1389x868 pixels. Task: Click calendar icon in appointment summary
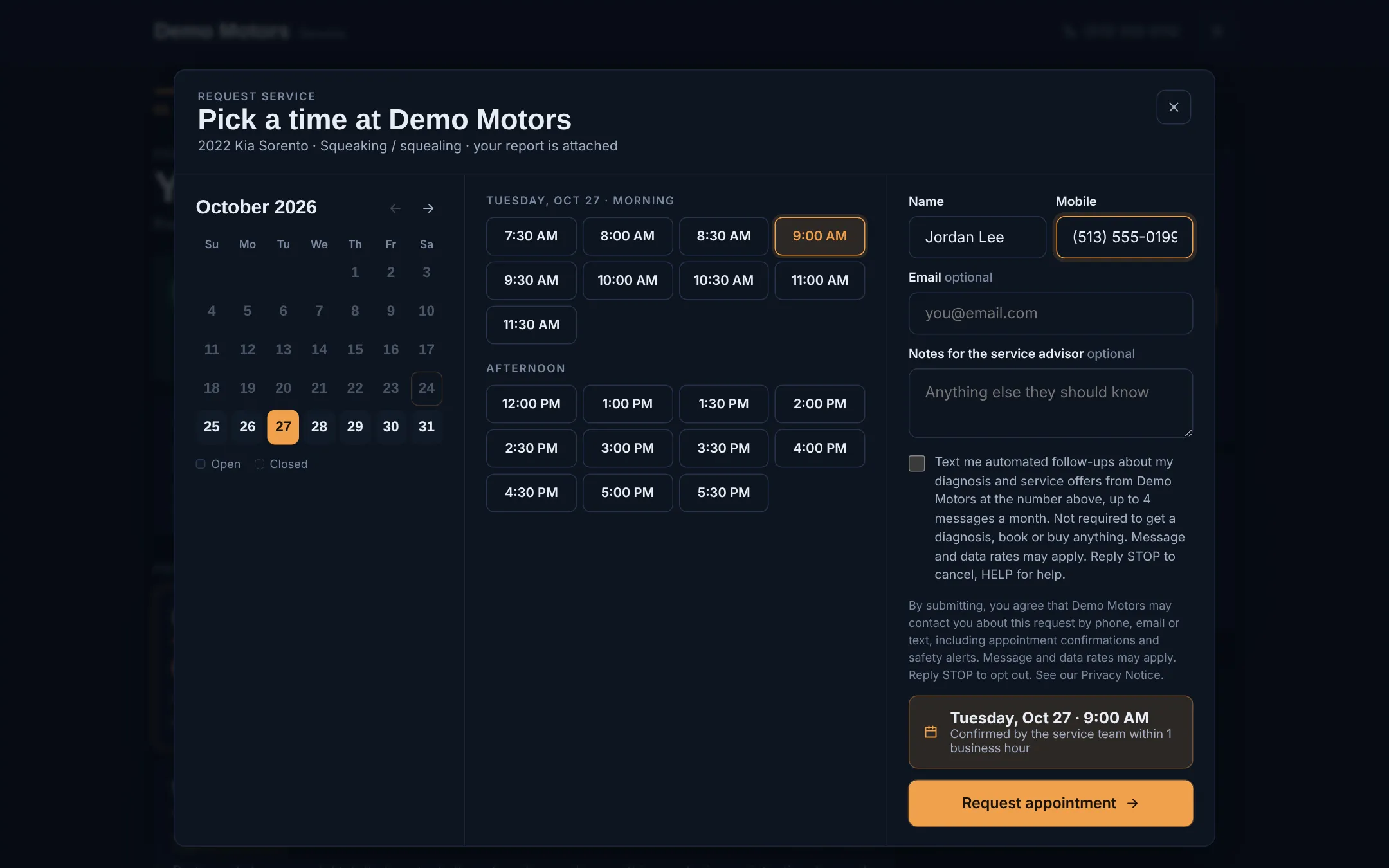click(x=931, y=732)
